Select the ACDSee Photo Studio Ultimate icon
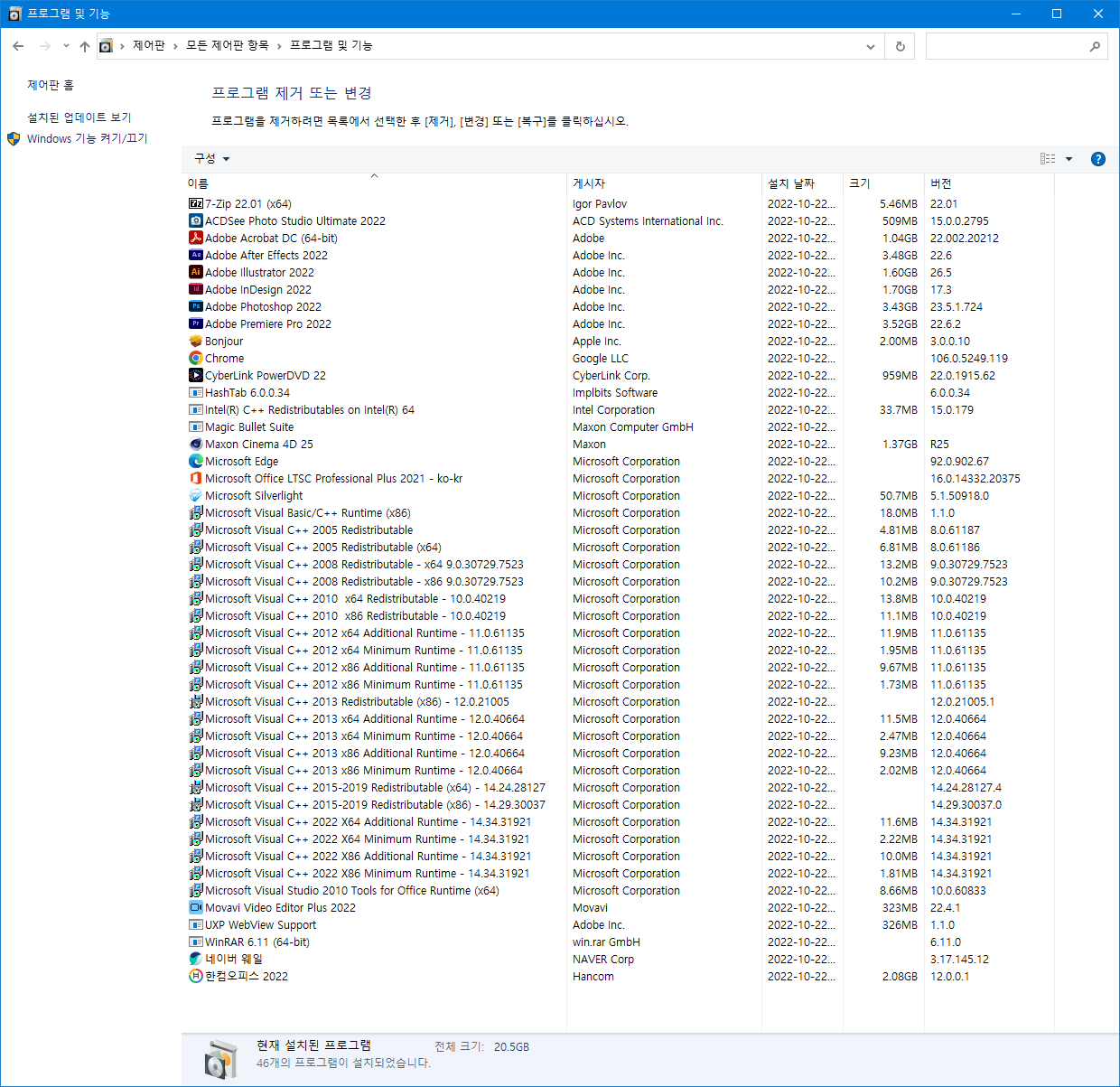 point(196,221)
